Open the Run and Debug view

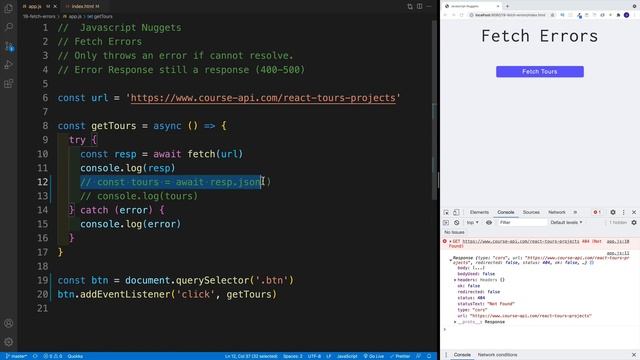point(9,64)
